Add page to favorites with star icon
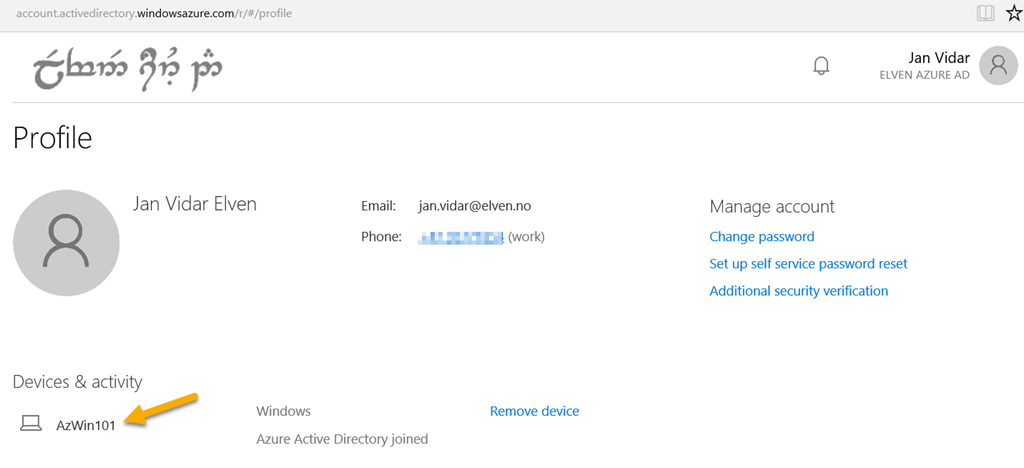1024x468 pixels. [1014, 13]
